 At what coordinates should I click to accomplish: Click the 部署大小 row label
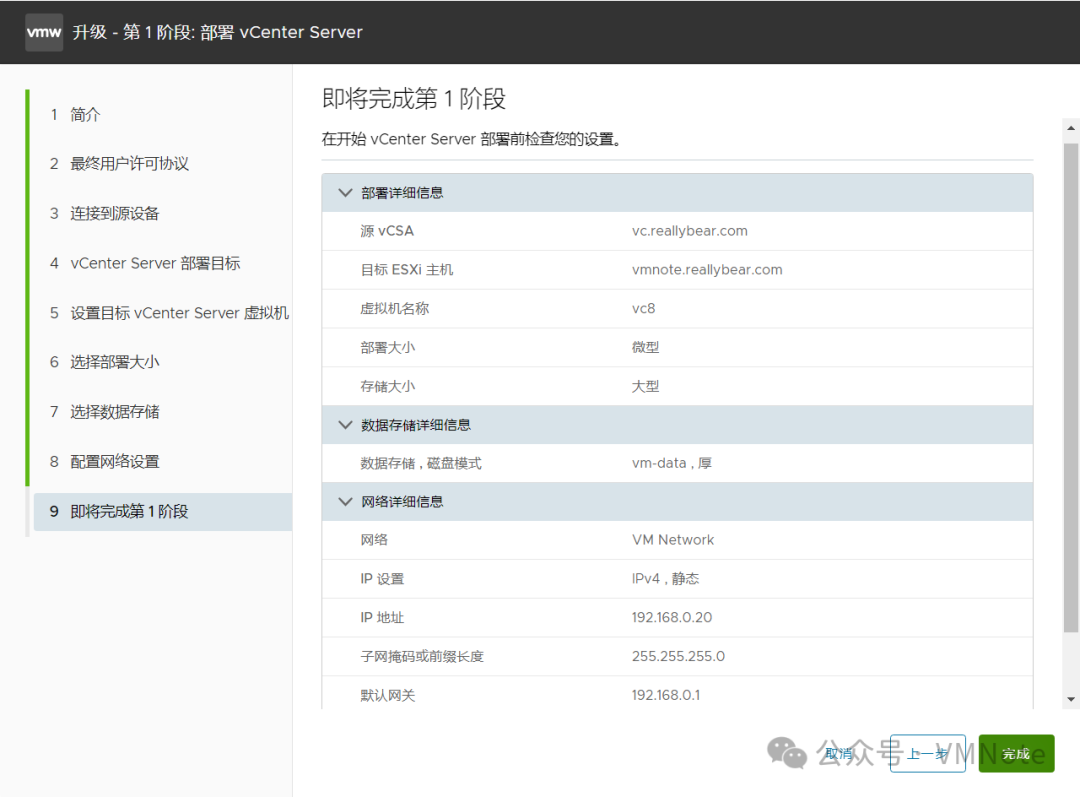tap(388, 347)
